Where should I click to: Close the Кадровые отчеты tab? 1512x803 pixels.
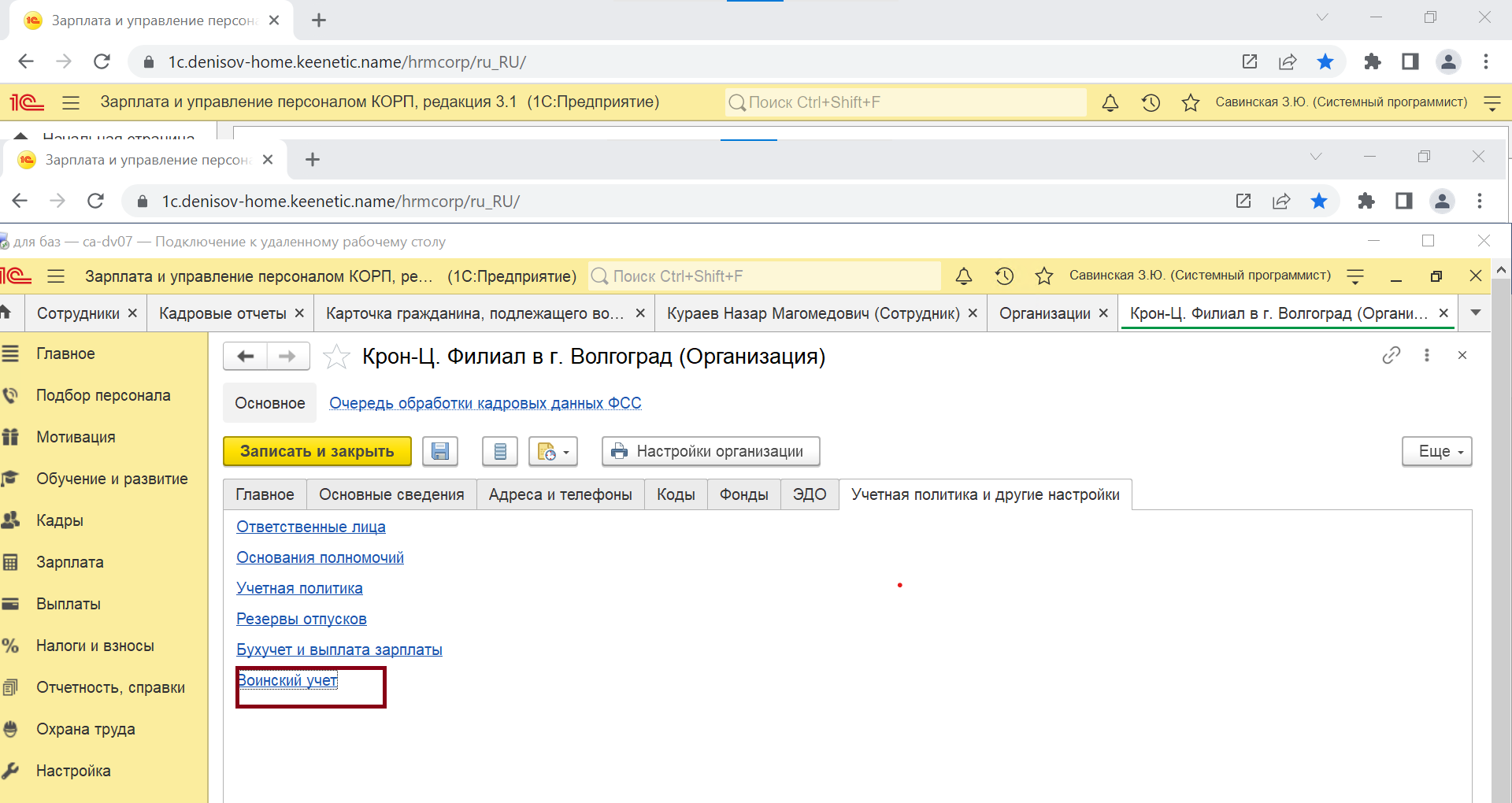(x=299, y=313)
